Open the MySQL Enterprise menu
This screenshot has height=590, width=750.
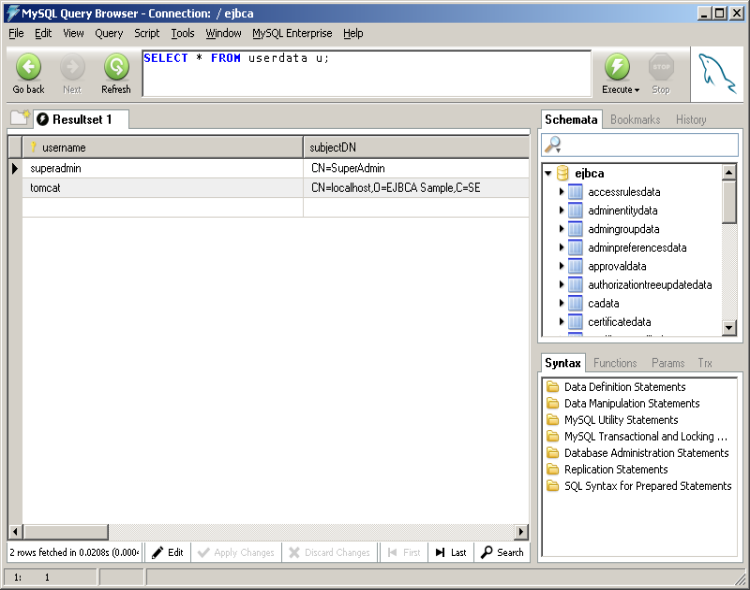tap(292, 33)
